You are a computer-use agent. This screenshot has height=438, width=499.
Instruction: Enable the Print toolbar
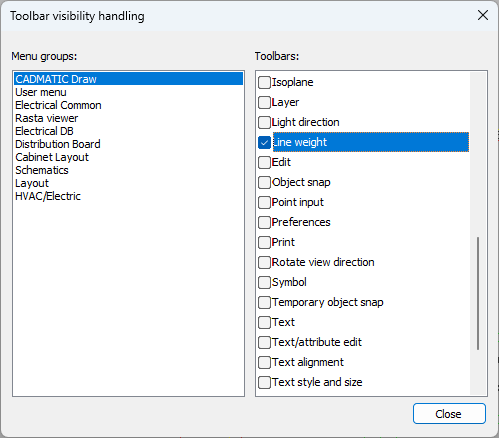tap(264, 242)
